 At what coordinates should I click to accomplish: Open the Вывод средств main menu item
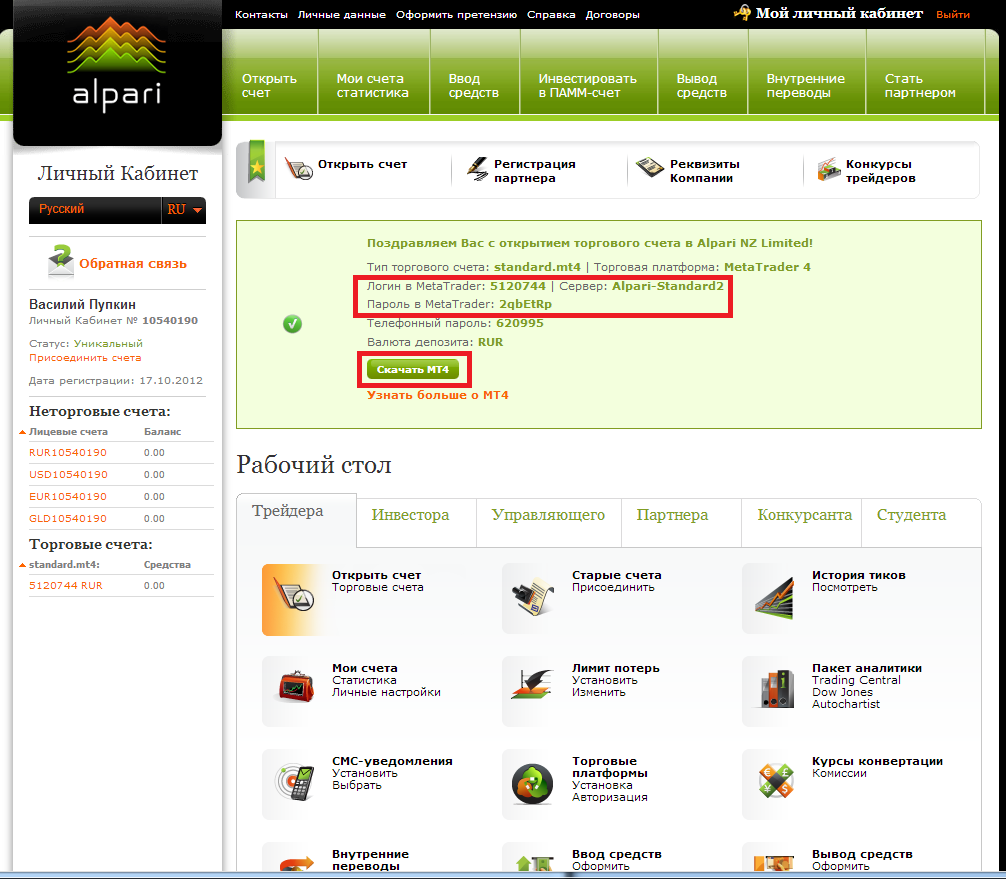(702, 85)
